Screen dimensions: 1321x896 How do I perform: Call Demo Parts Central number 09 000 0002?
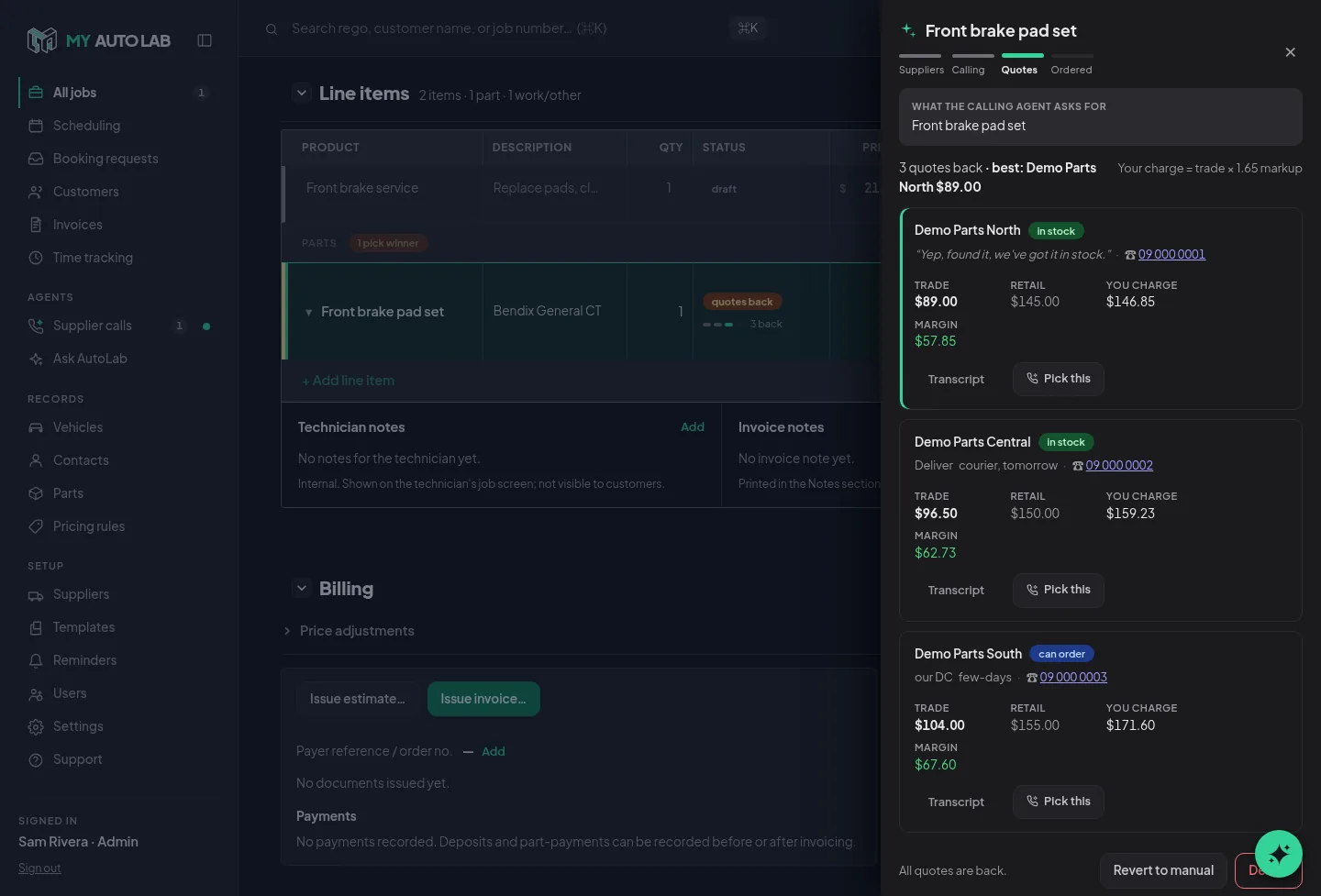1119,465
